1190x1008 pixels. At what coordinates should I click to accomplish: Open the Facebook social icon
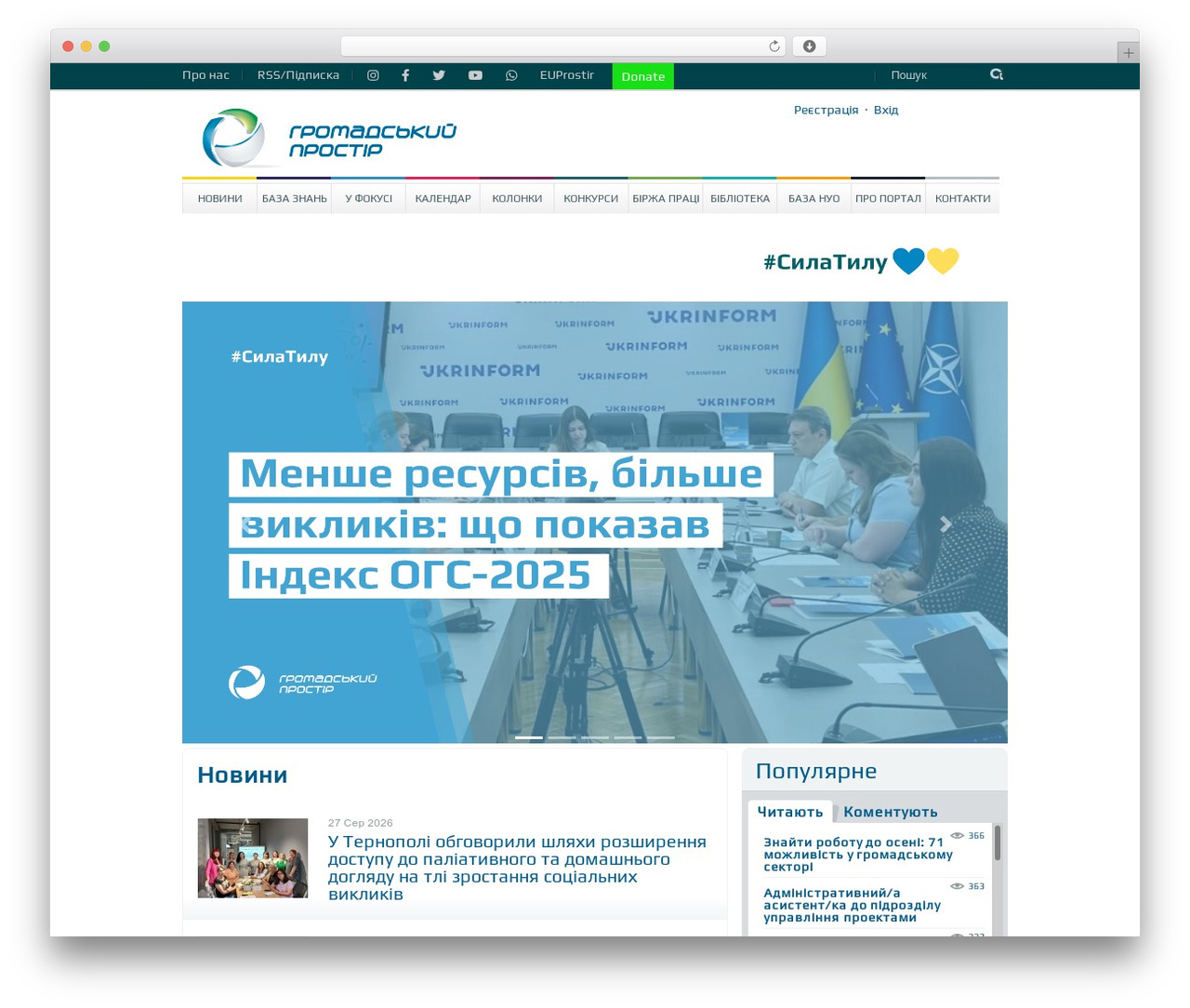pos(405,75)
